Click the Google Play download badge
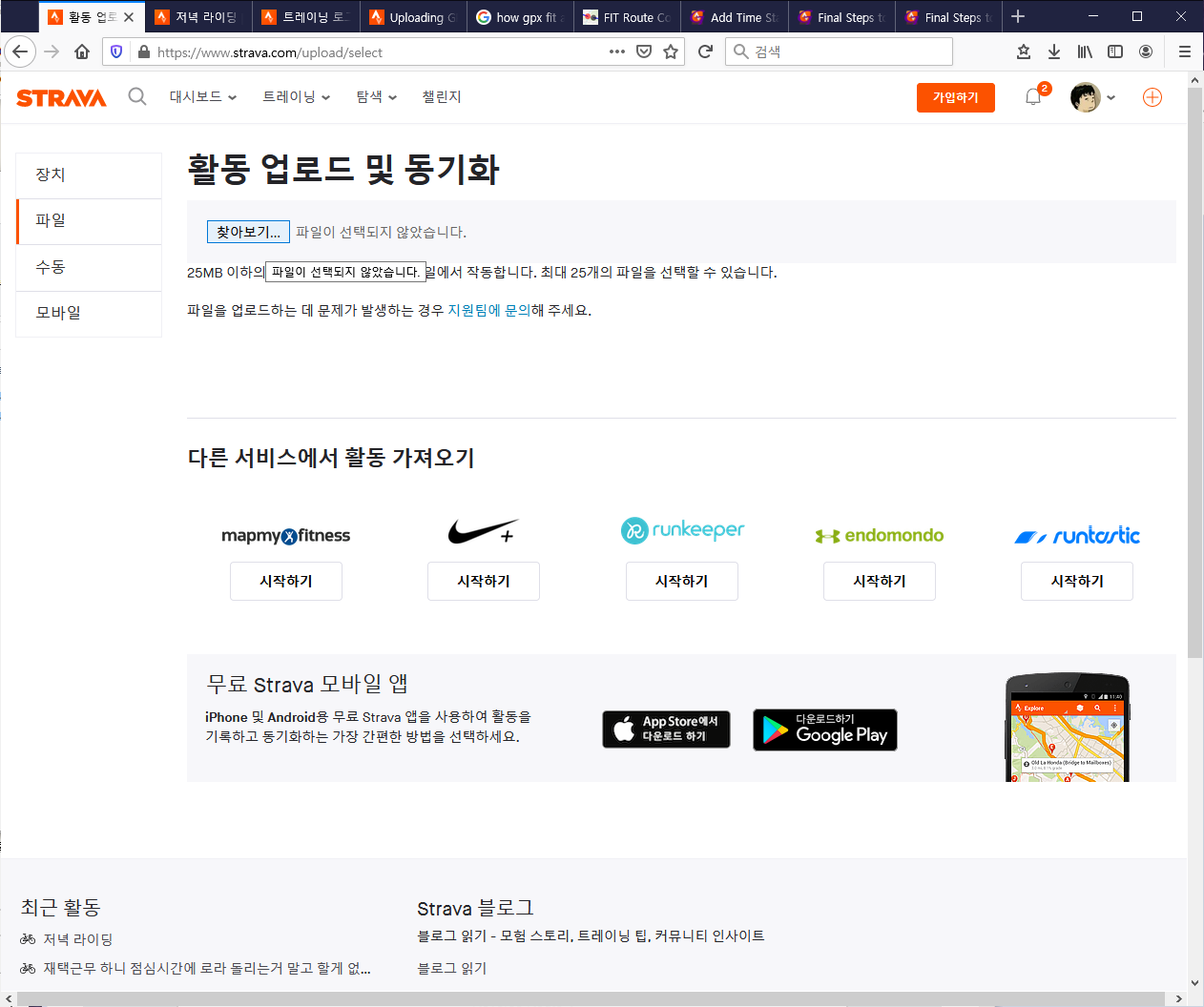Screen dimensions: 1204x1007 click(x=825, y=730)
